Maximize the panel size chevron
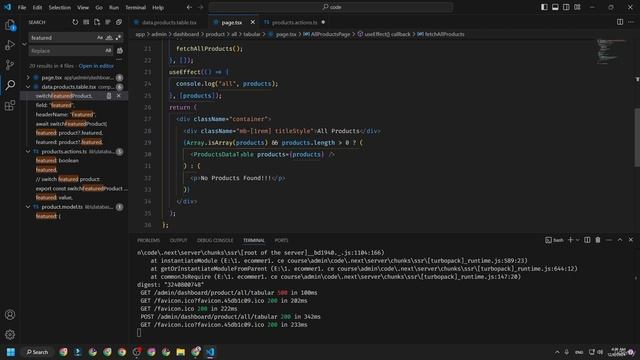This screenshot has height=360, width=640. pos(620,240)
